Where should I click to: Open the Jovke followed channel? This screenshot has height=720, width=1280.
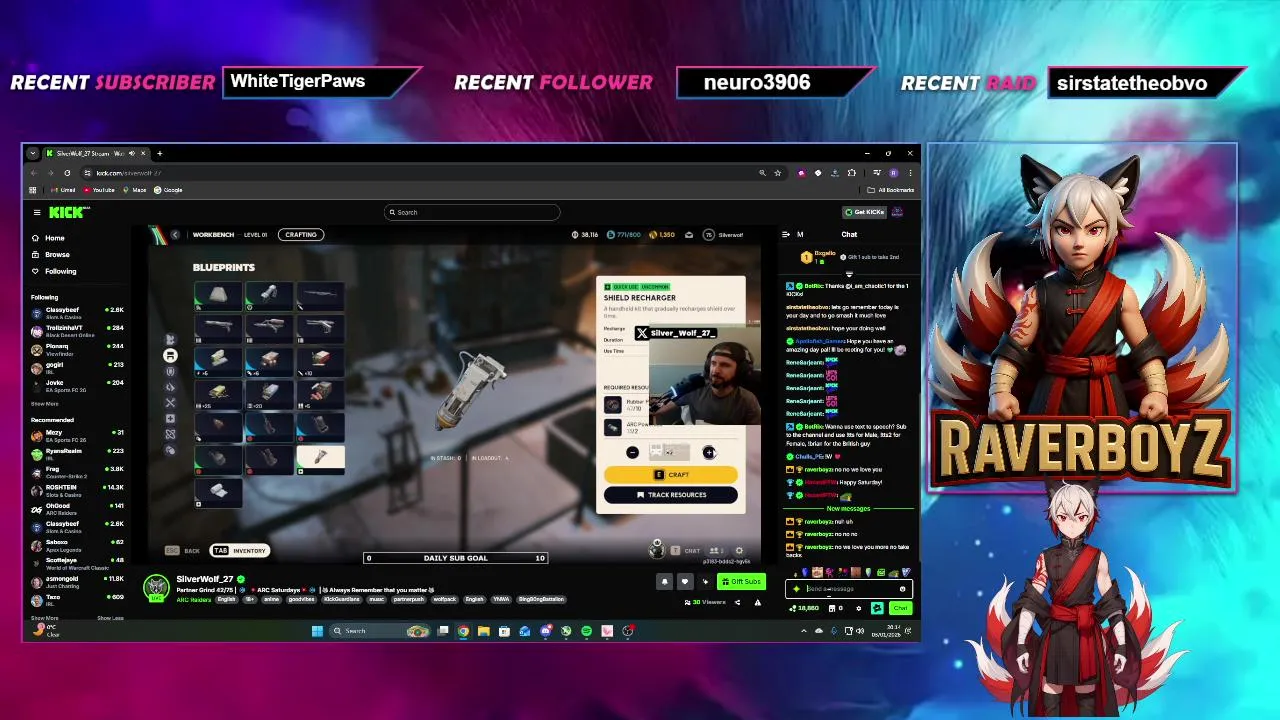(x=78, y=385)
